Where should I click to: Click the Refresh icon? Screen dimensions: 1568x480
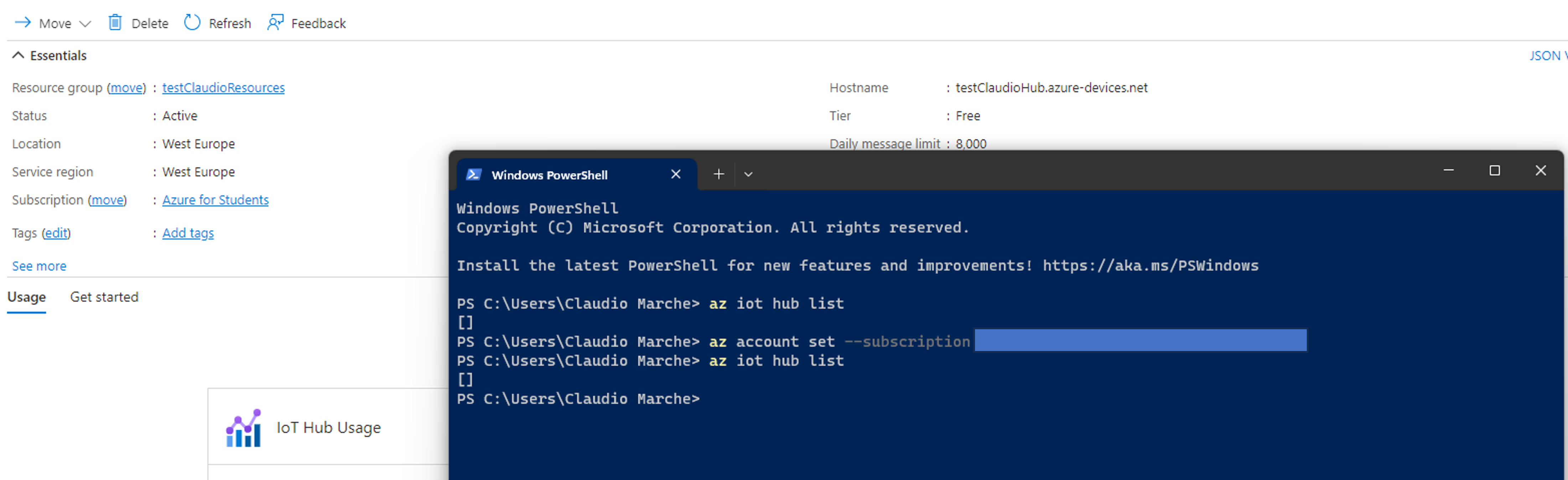tap(192, 22)
